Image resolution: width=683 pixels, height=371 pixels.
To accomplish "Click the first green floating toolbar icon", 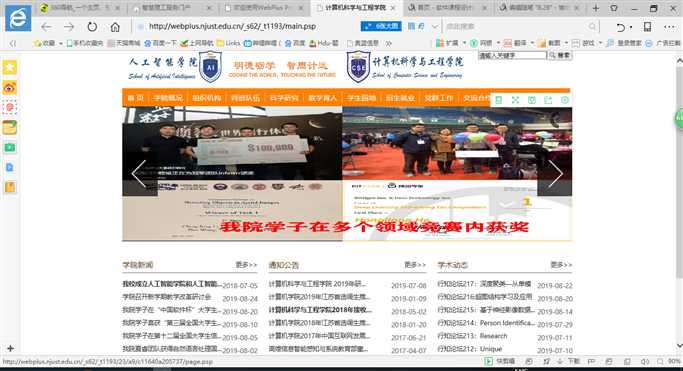I will tap(499, 100).
